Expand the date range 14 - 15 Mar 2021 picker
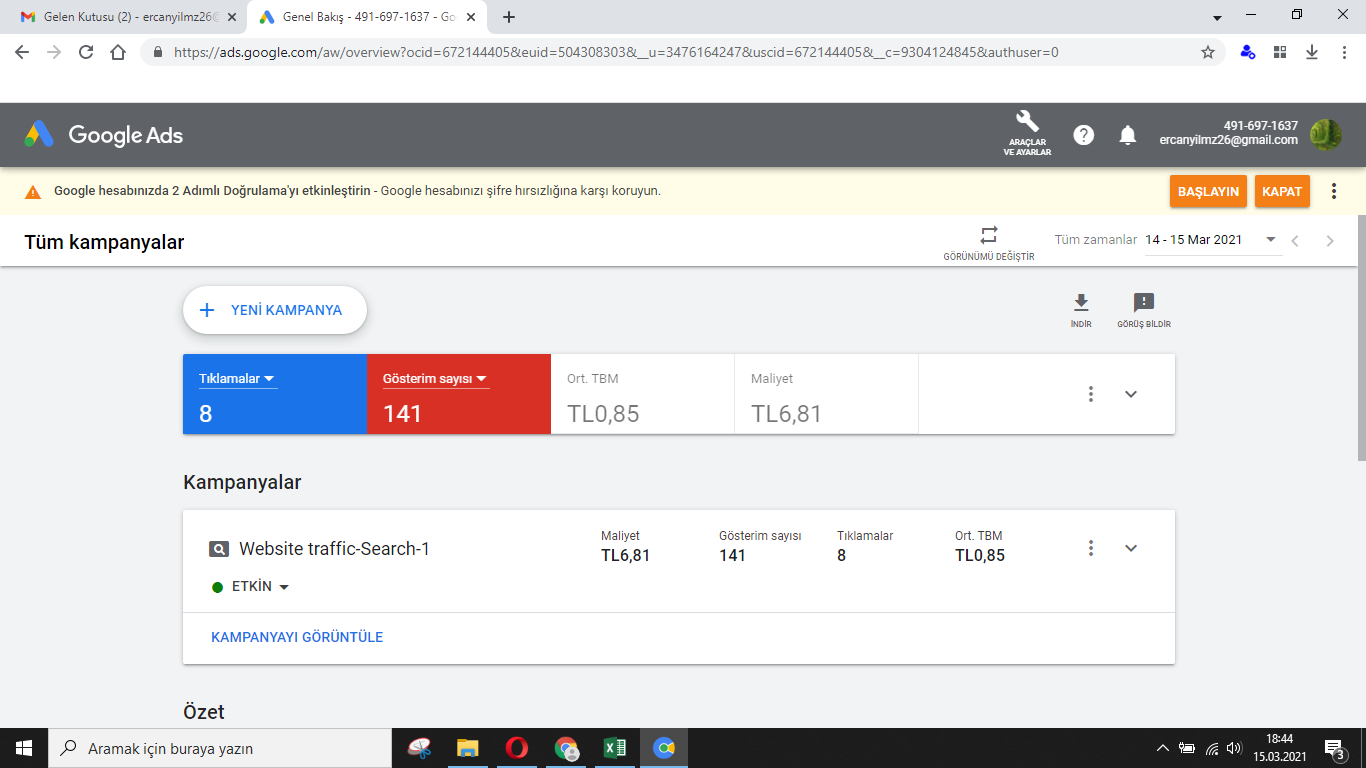The image size is (1366, 768). [x=1211, y=240]
